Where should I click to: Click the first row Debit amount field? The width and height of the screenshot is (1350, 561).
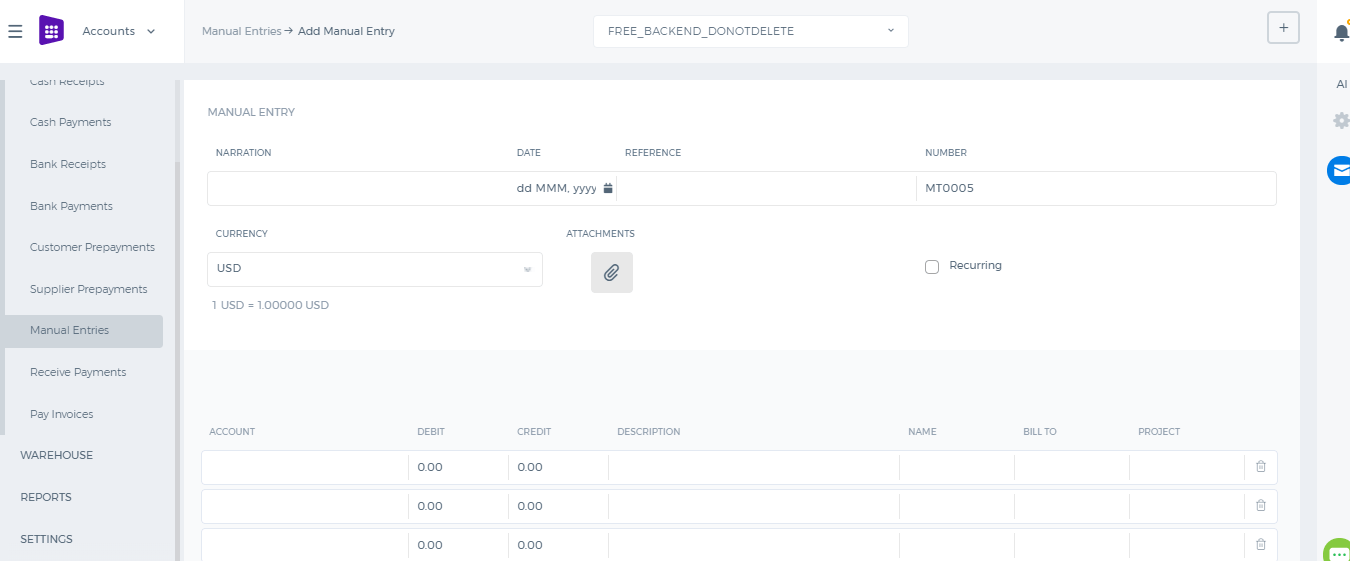[x=458, y=467]
